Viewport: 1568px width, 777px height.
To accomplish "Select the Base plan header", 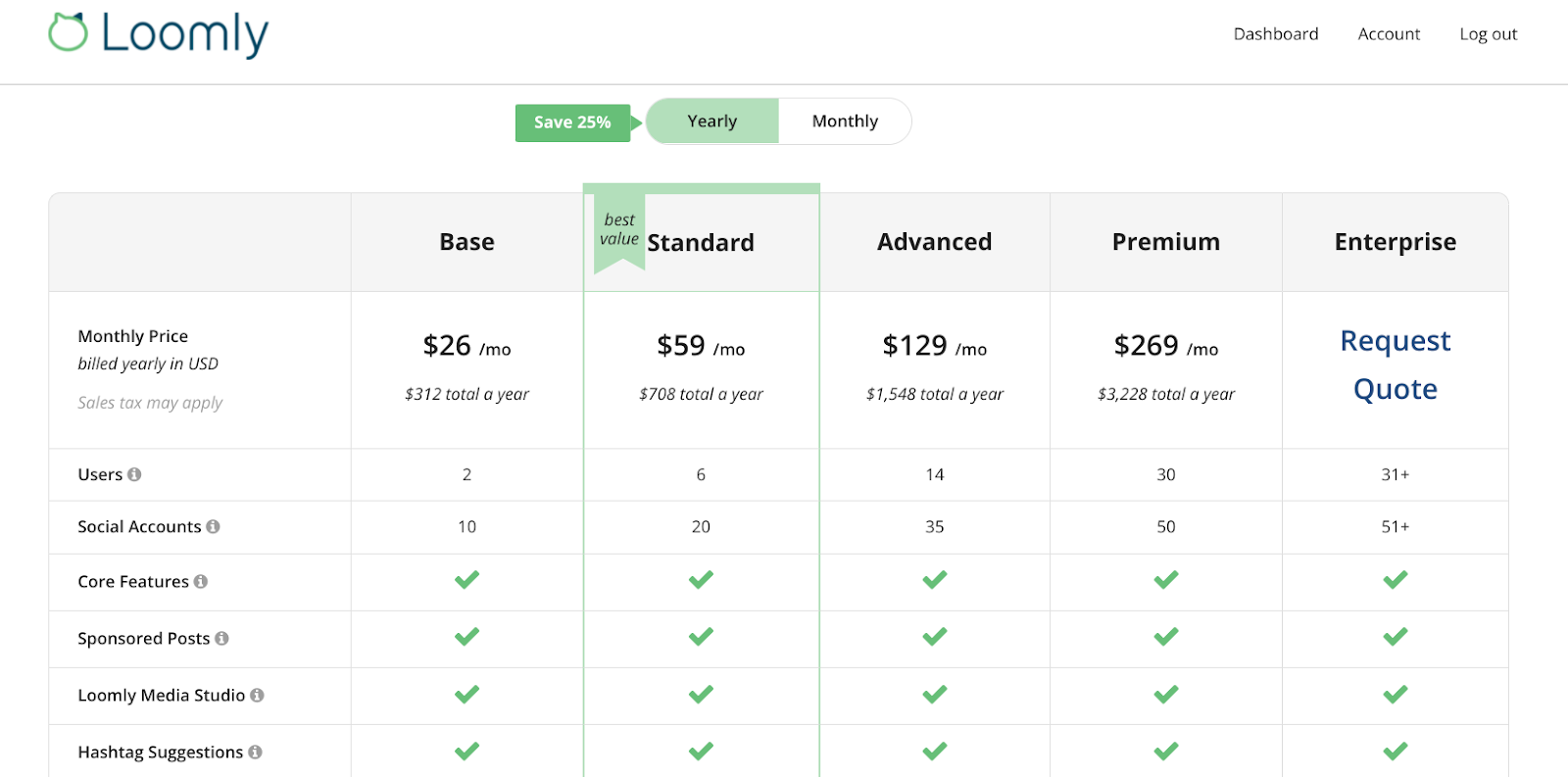I will pos(466,242).
